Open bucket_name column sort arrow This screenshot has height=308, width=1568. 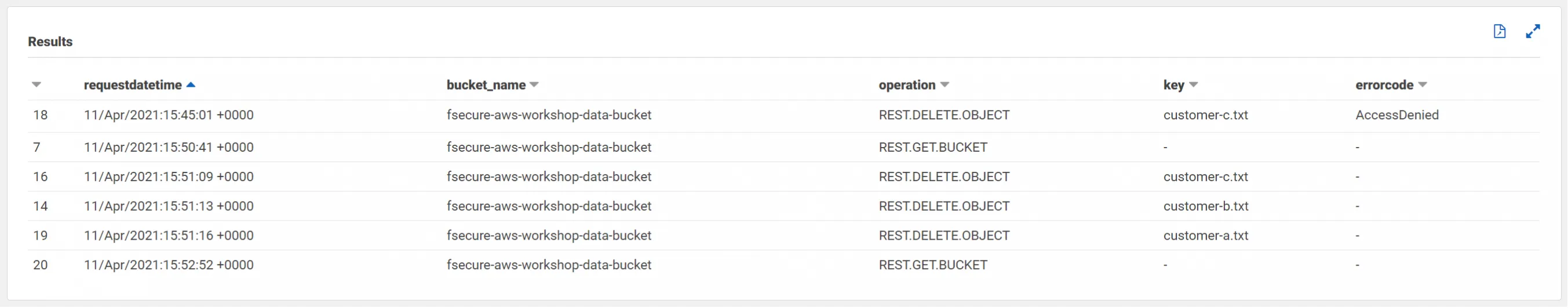(534, 85)
